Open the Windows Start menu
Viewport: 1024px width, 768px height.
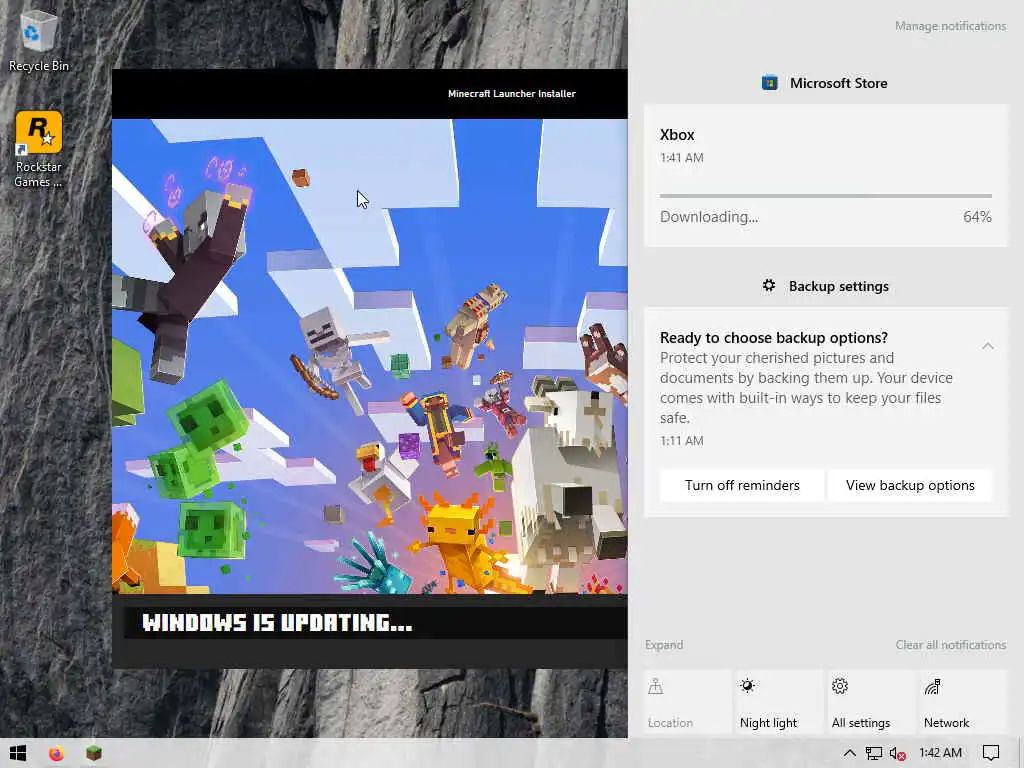pyautogui.click(x=18, y=754)
